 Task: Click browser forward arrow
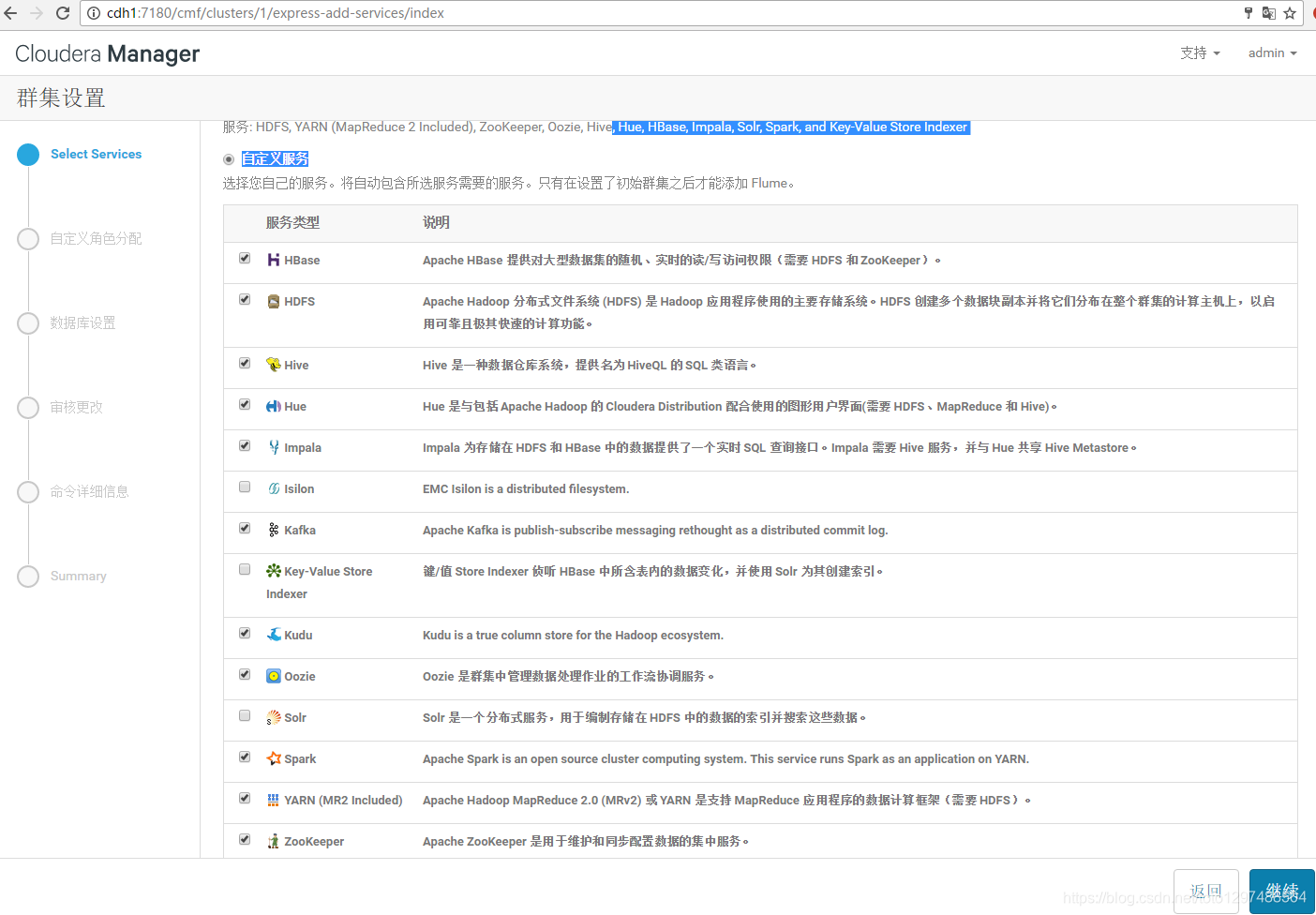37,13
